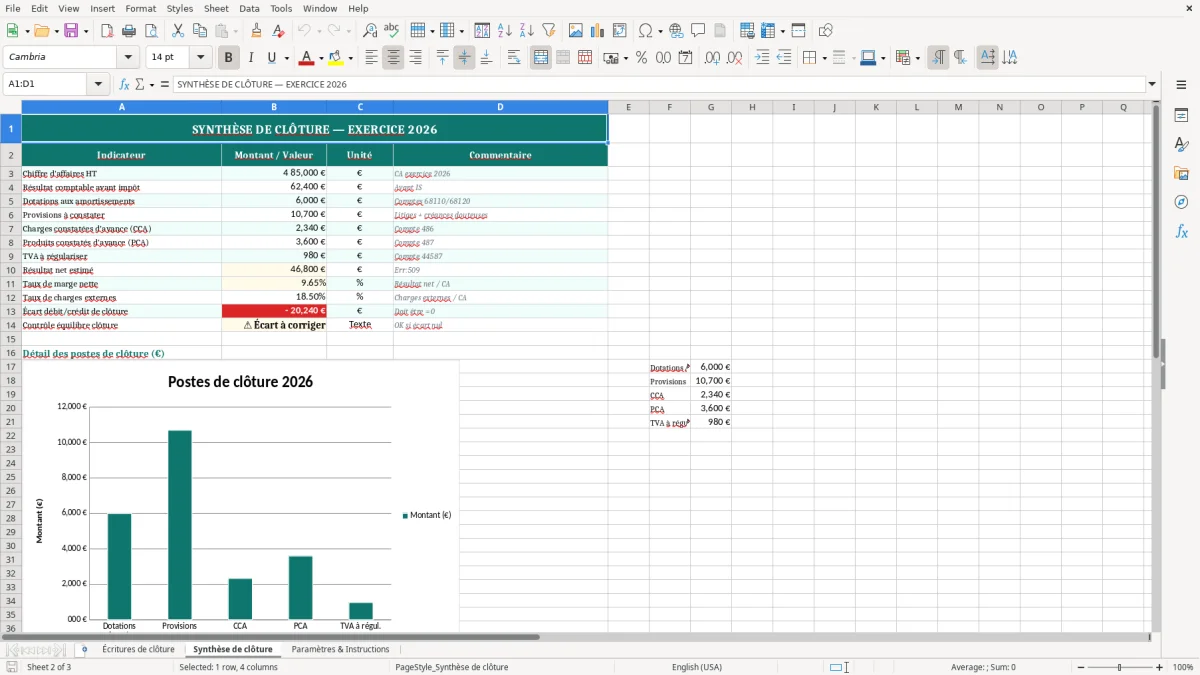Open Sidebar Gallery icon
Viewport: 1200px width, 675px height.
pos(1181,174)
